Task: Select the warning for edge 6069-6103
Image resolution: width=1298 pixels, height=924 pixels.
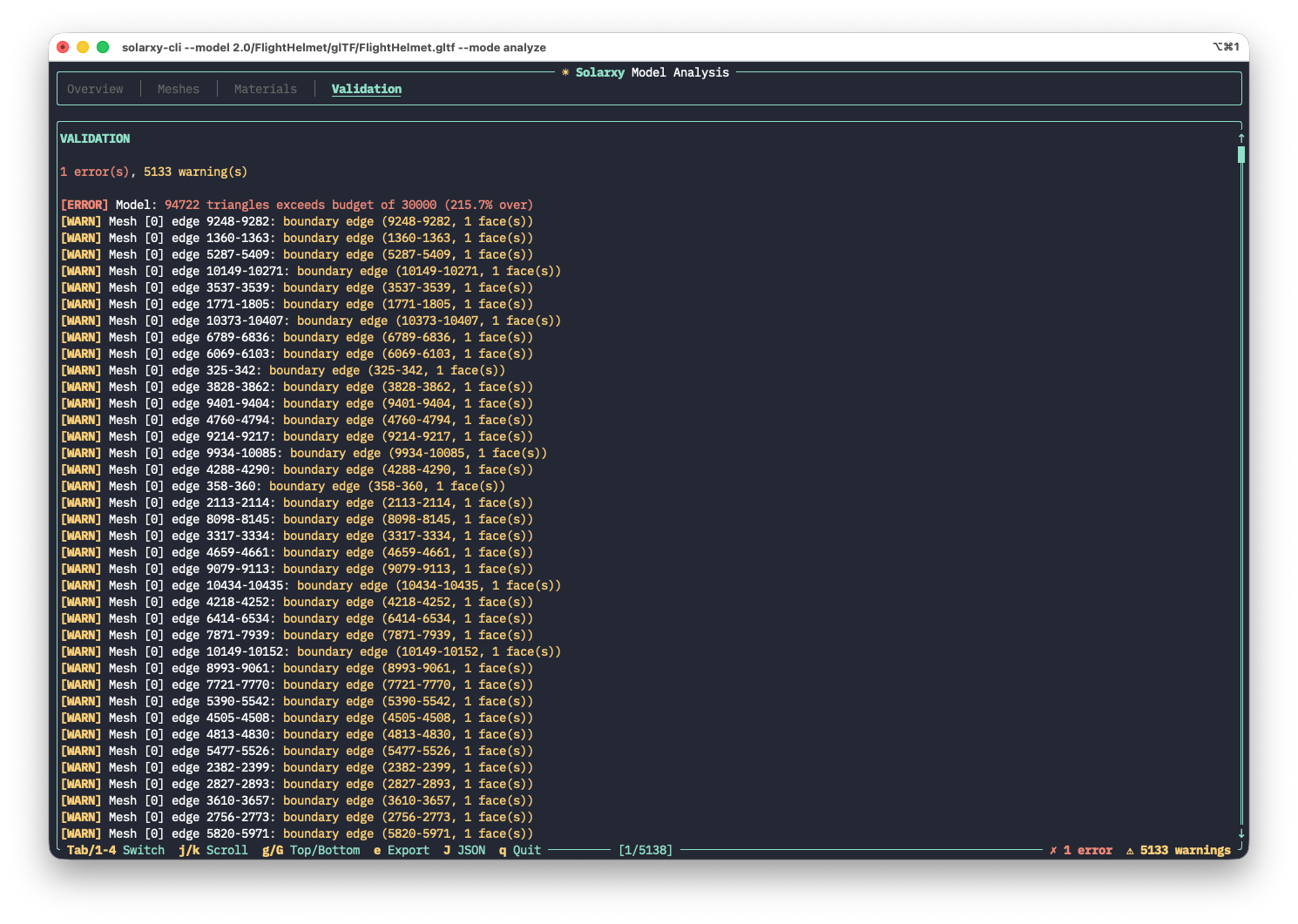Action: [x=297, y=354]
